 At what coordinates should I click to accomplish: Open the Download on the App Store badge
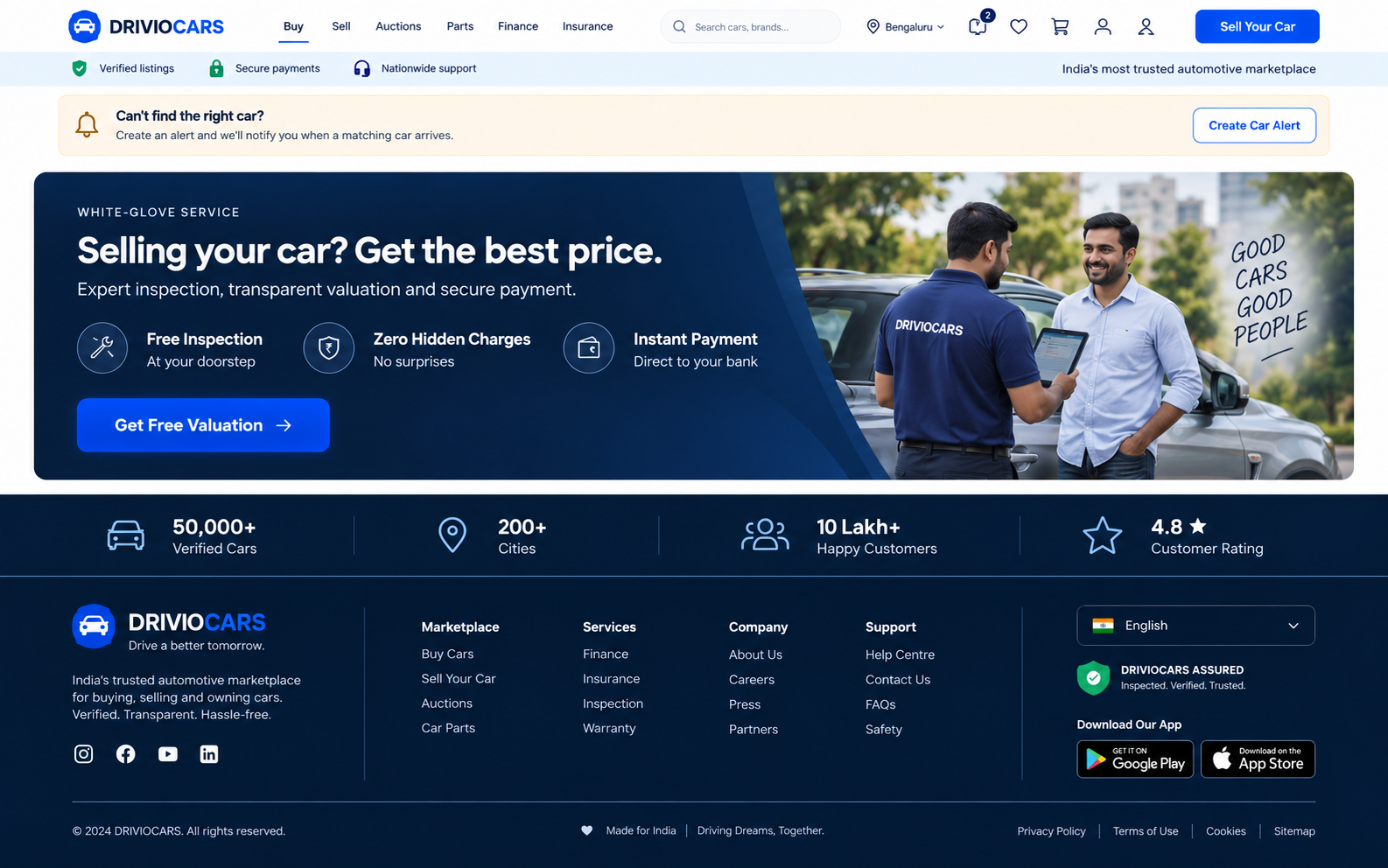tap(1258, 759)
